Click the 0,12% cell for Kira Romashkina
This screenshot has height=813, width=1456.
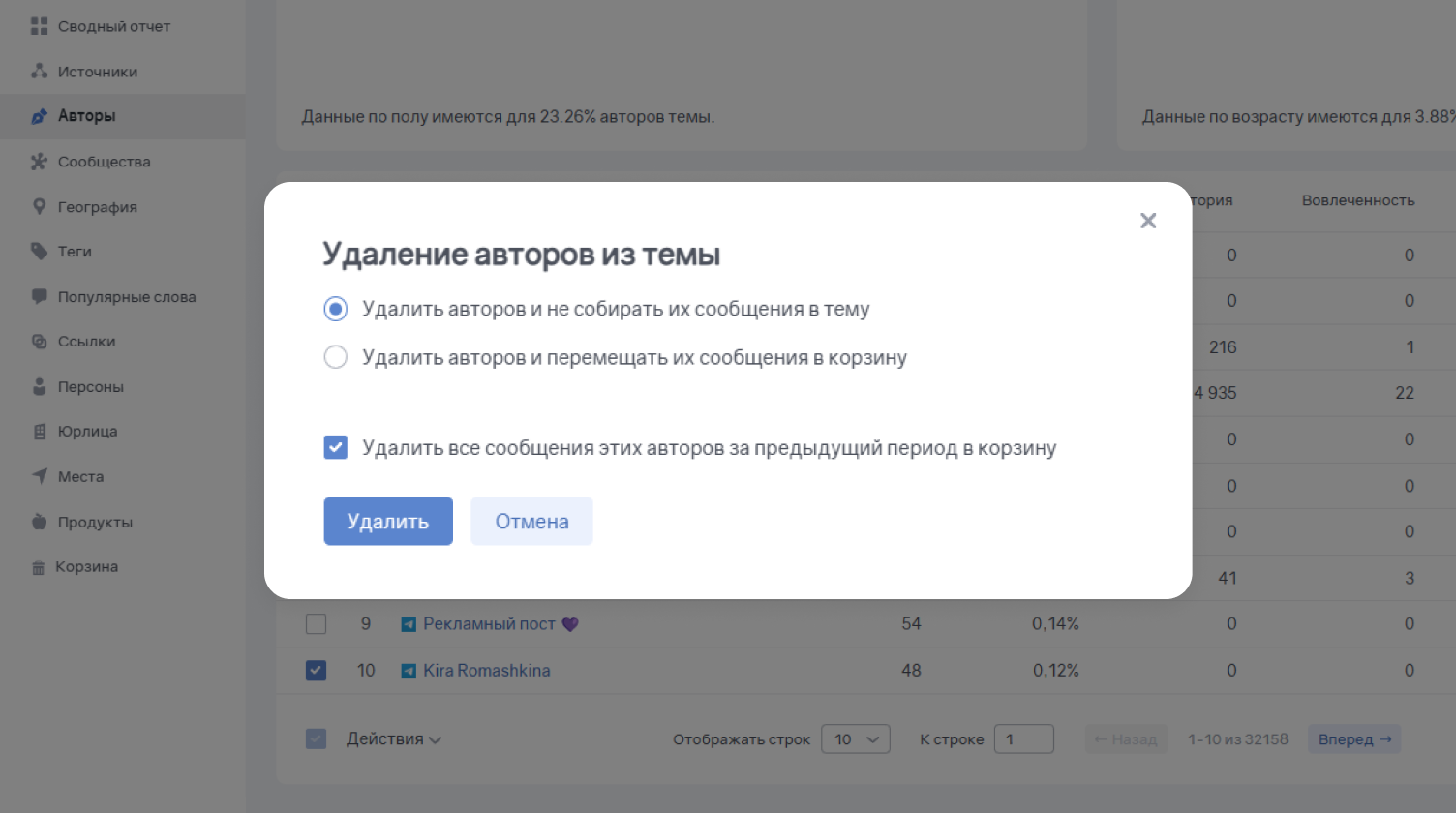click(1055, 671)
